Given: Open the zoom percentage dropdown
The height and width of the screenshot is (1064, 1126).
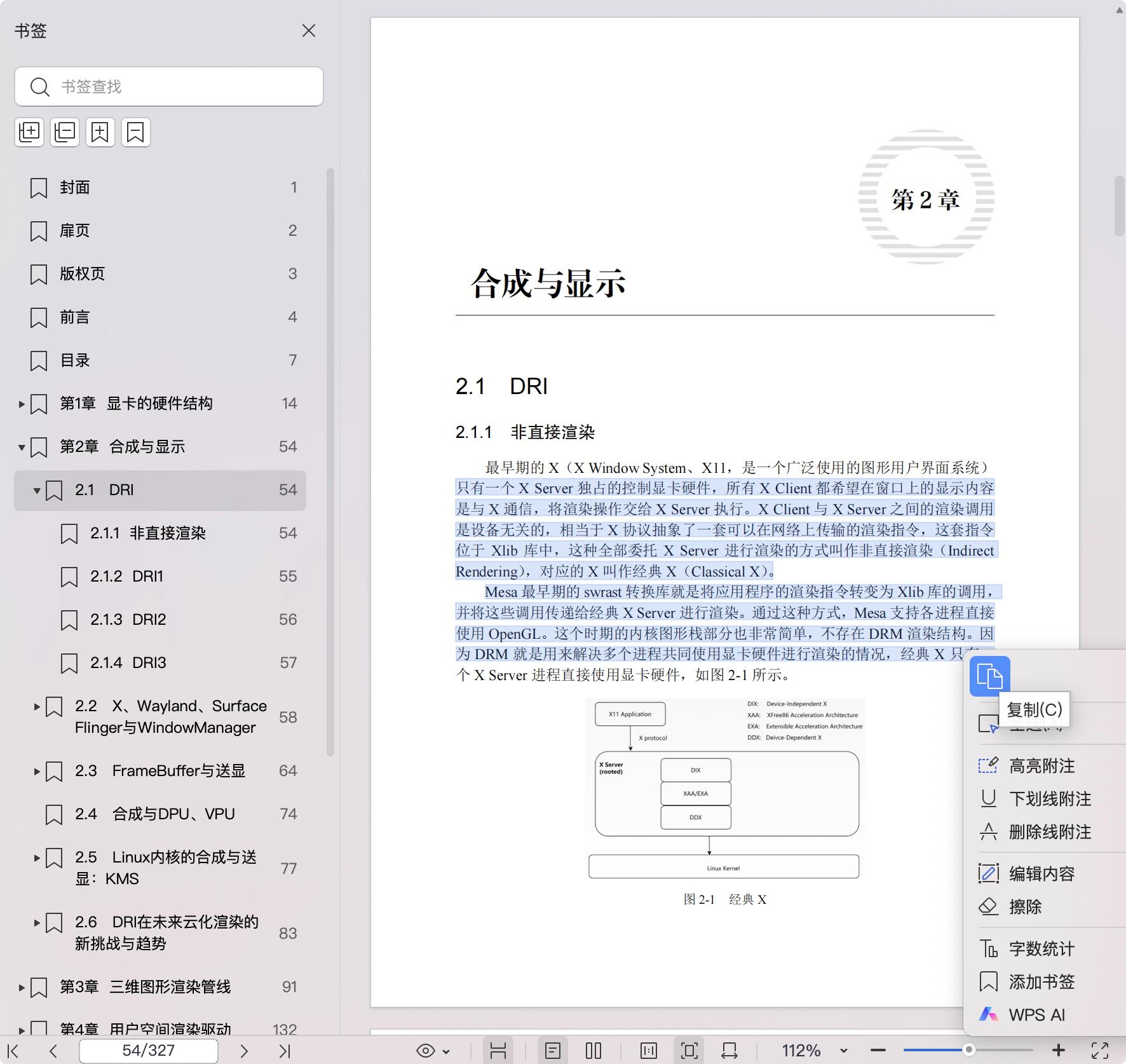Looking at the screenshot, I should coord(842,1050).
